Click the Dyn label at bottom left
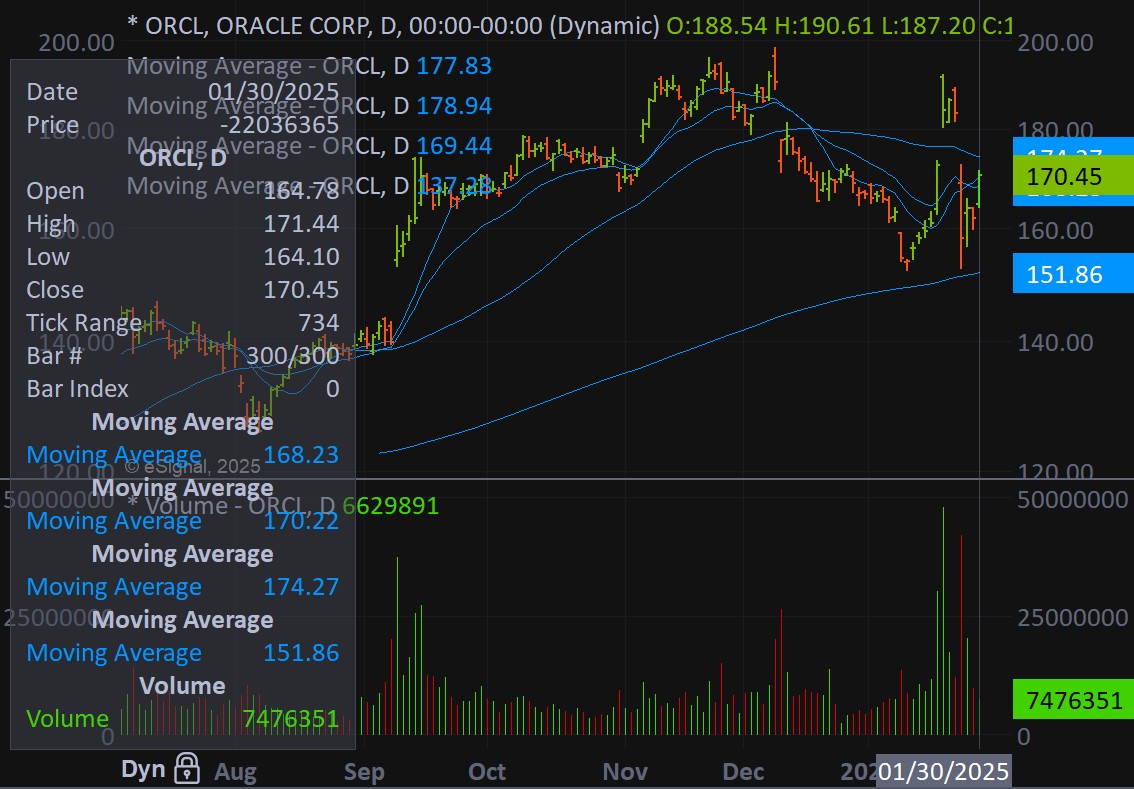 [x=143, y=769]
